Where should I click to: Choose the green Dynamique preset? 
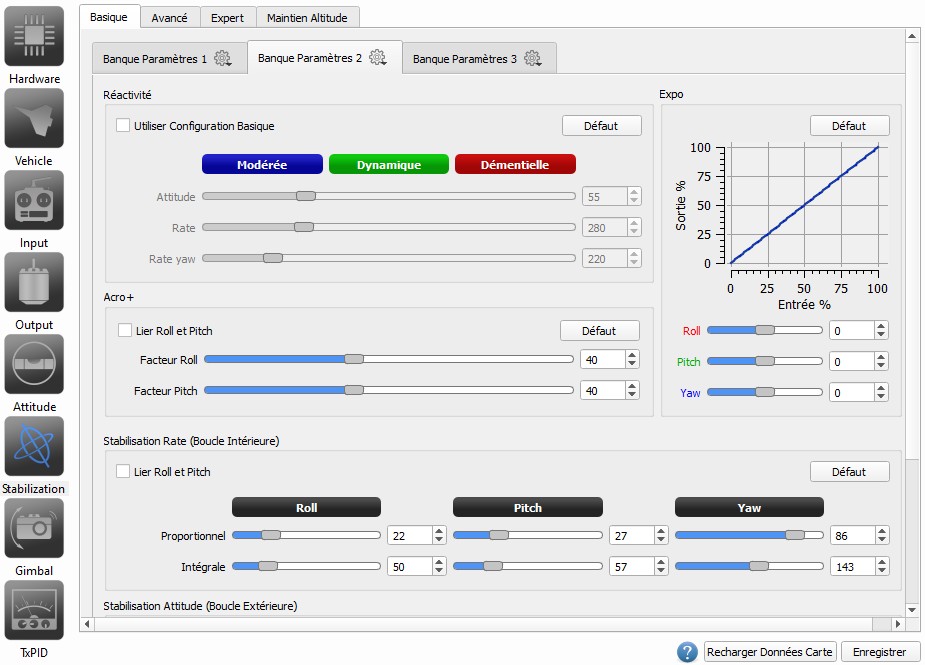389,165
